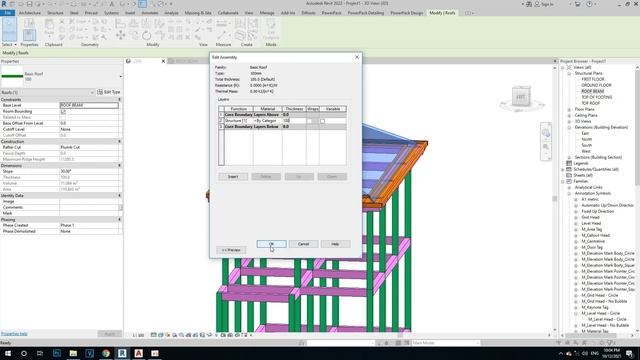Click the navigation bar zoom wheel icon
Viewport: 640px width, 360px height.
coord(546,133)
